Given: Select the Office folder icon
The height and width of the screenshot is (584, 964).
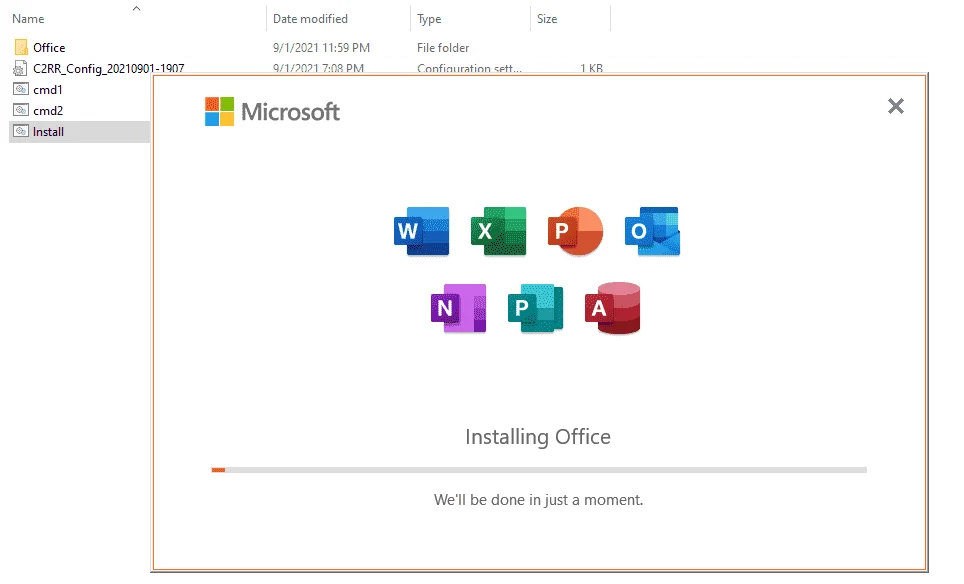Looking at the screenshot, I should 21,47.
